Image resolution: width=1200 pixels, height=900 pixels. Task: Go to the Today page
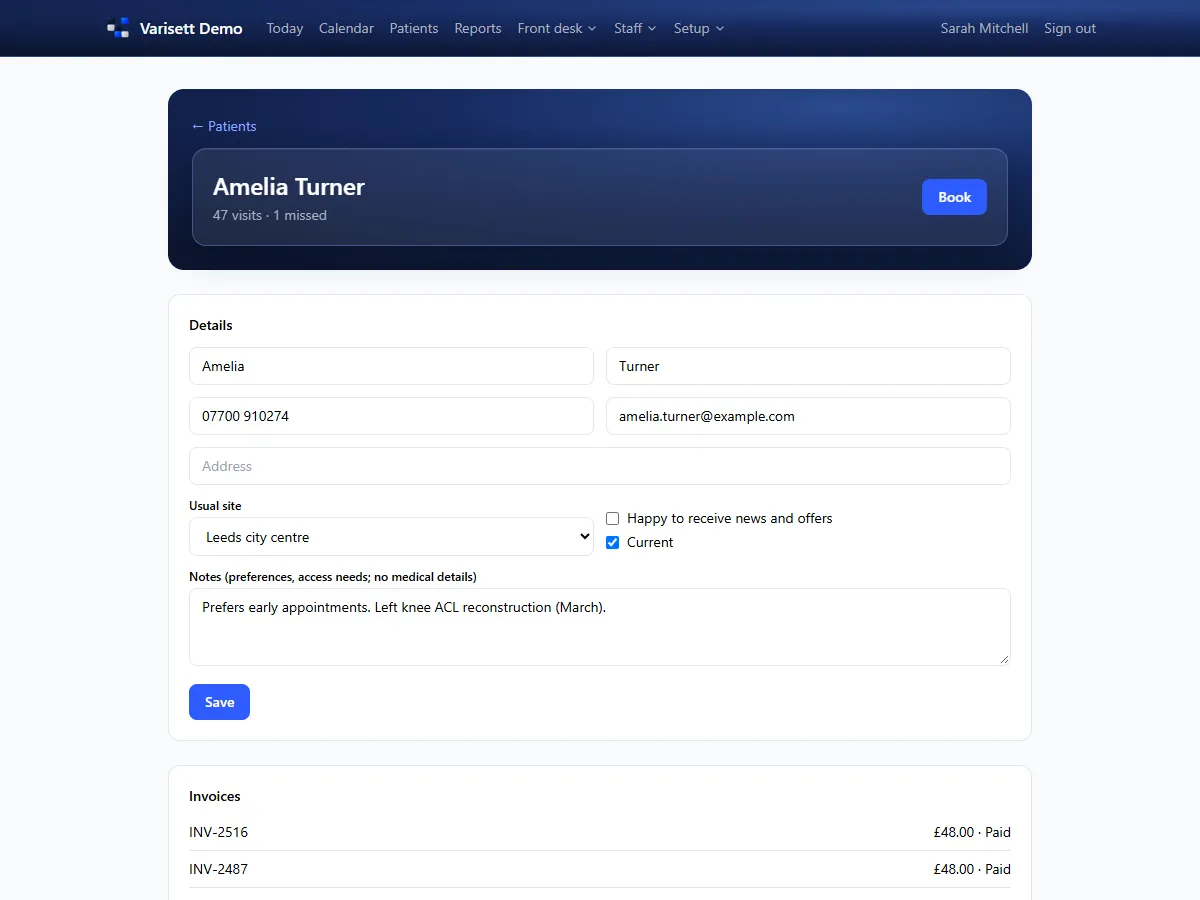tap(285, 28)
